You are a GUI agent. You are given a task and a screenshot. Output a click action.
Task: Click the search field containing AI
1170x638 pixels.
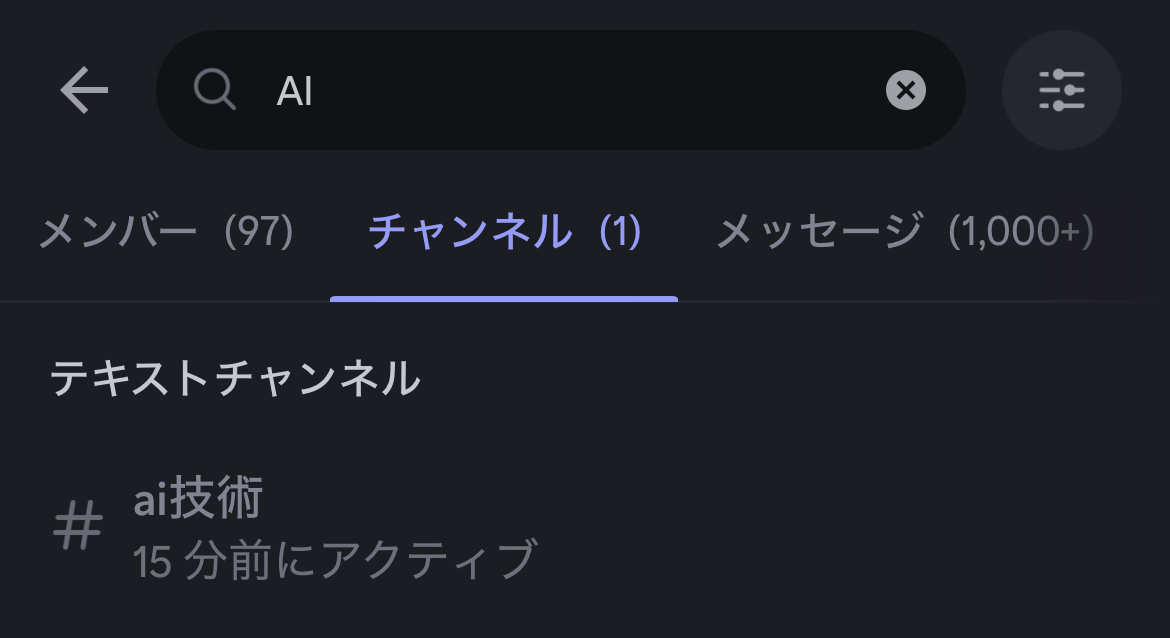[560, 91]
